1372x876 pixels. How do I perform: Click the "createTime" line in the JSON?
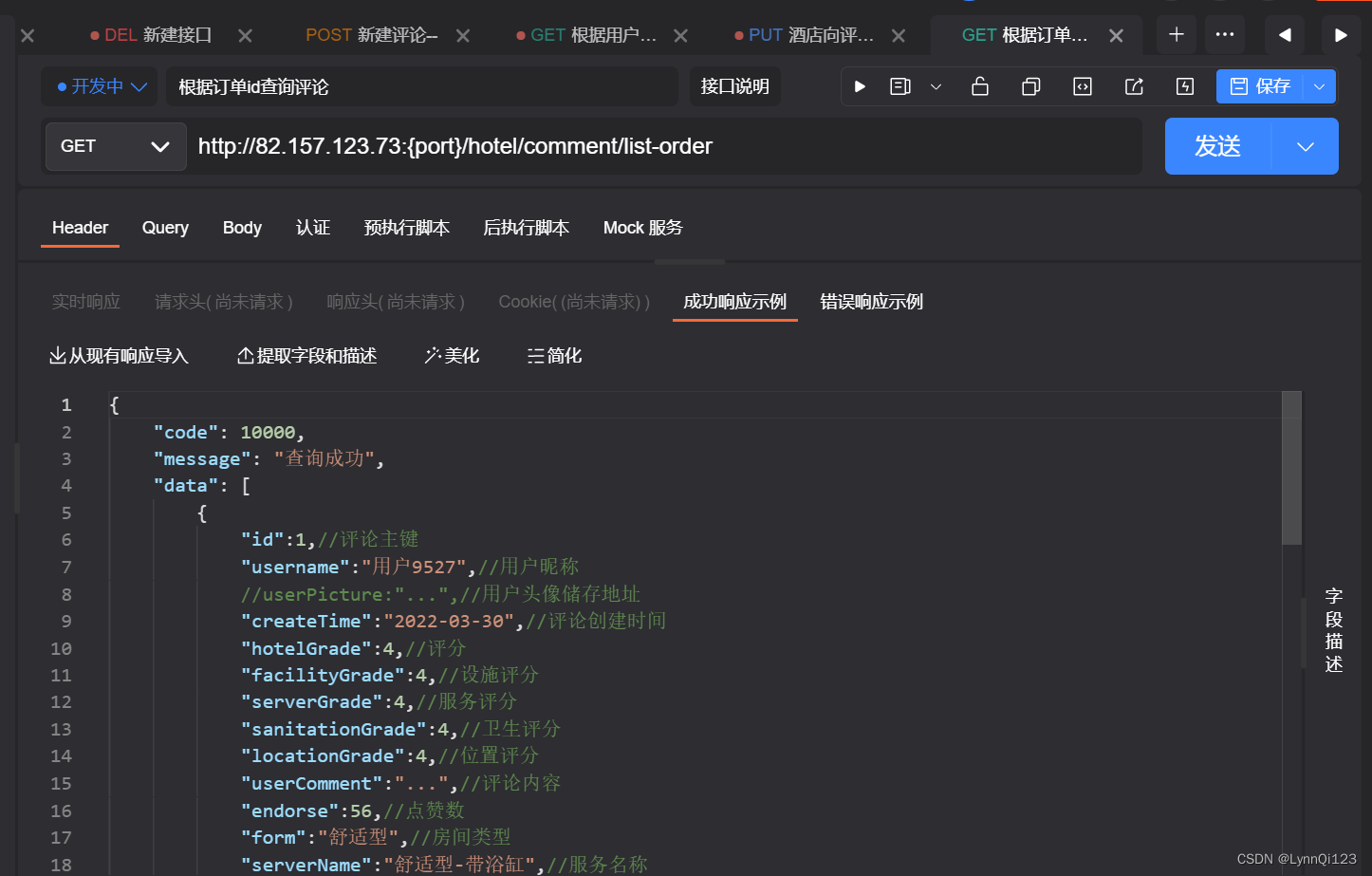[x=454, y=621]
